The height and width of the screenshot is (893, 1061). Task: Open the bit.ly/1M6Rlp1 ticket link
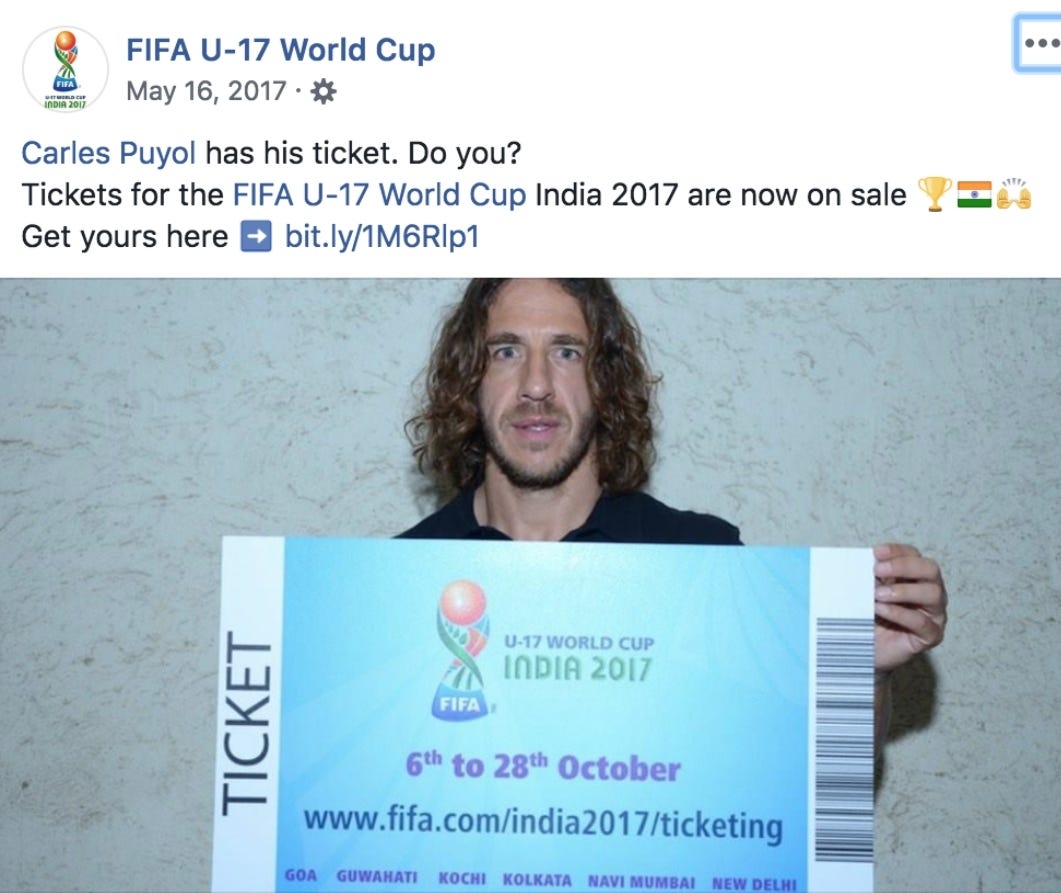coord(382,237)
